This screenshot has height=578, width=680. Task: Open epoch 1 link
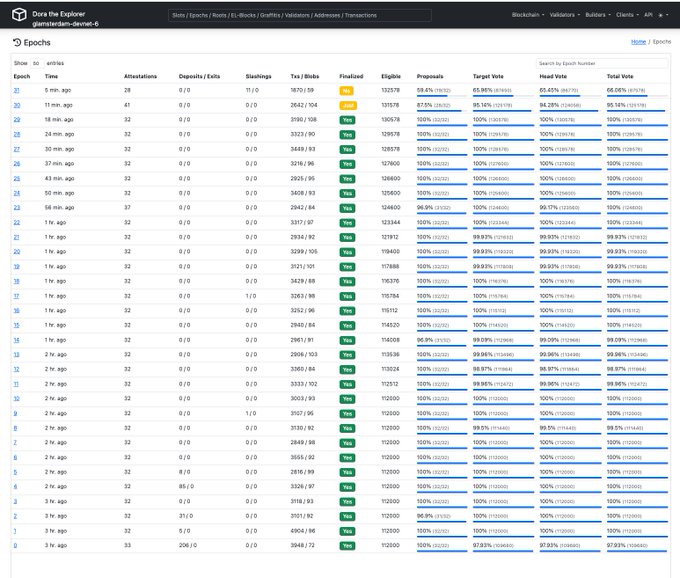pos(15,531)
